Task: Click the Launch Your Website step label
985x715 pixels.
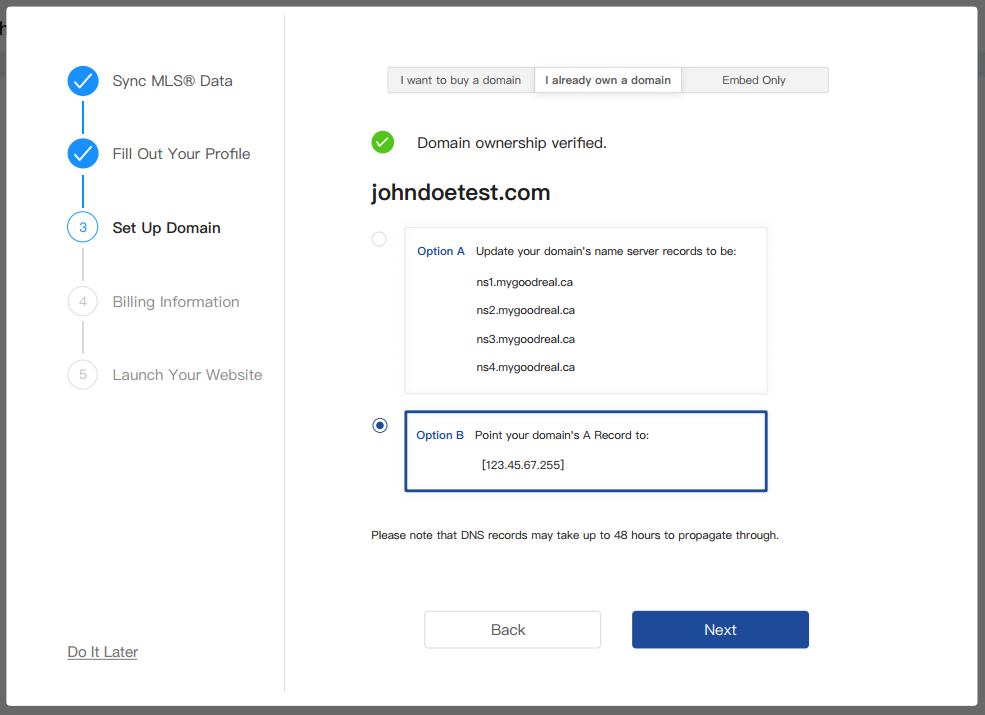Action: (187, 375)
